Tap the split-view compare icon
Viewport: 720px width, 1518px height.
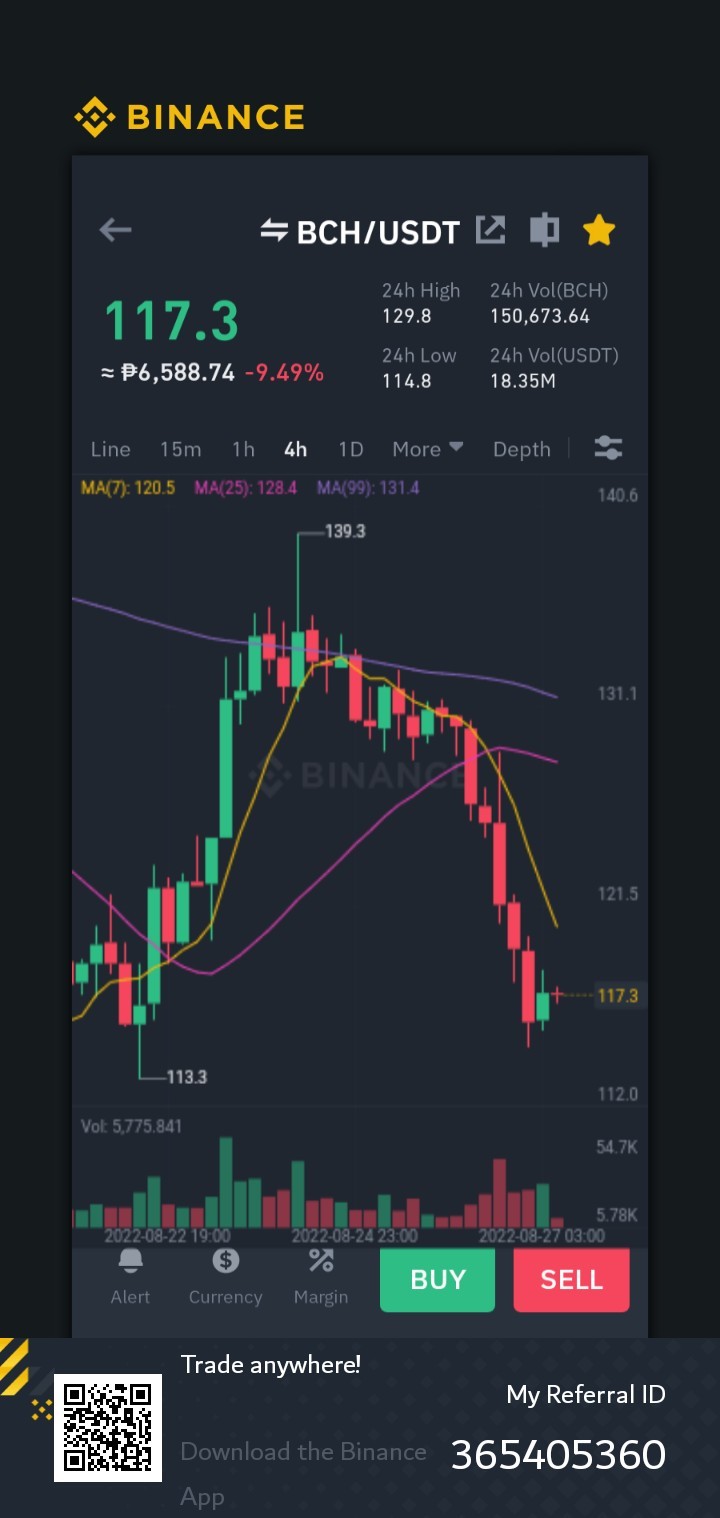544,230
